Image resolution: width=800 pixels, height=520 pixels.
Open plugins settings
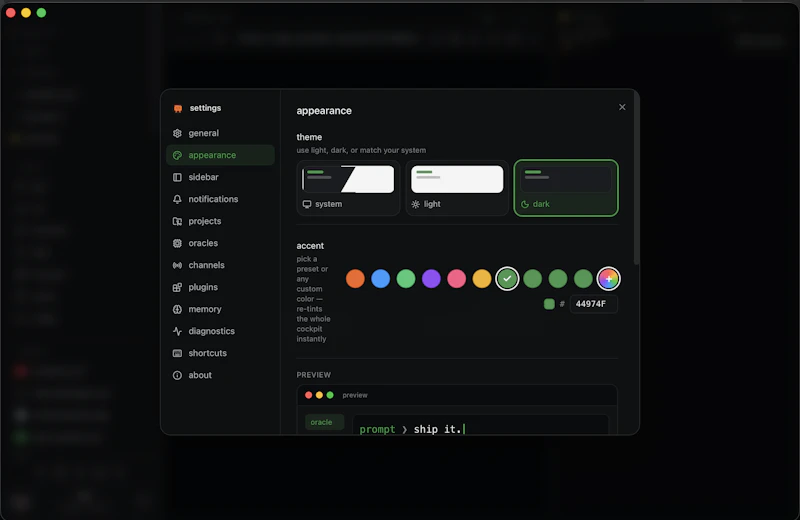pyautogui.click(x=220, y=287)
